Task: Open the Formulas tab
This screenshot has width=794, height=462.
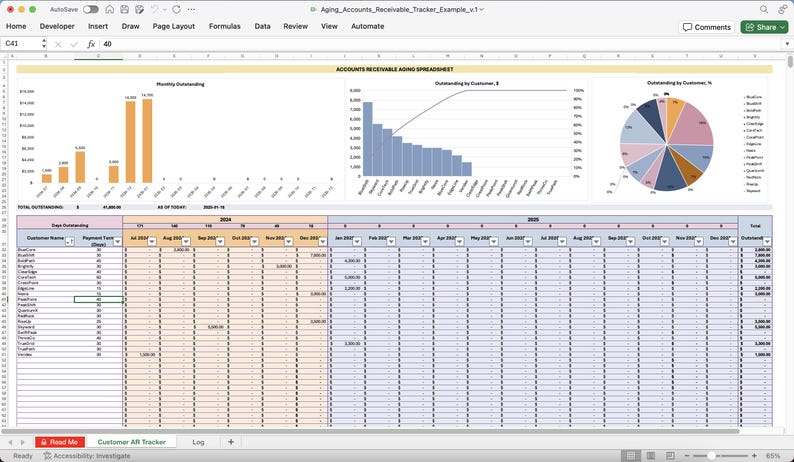Action: coord(224,26)
